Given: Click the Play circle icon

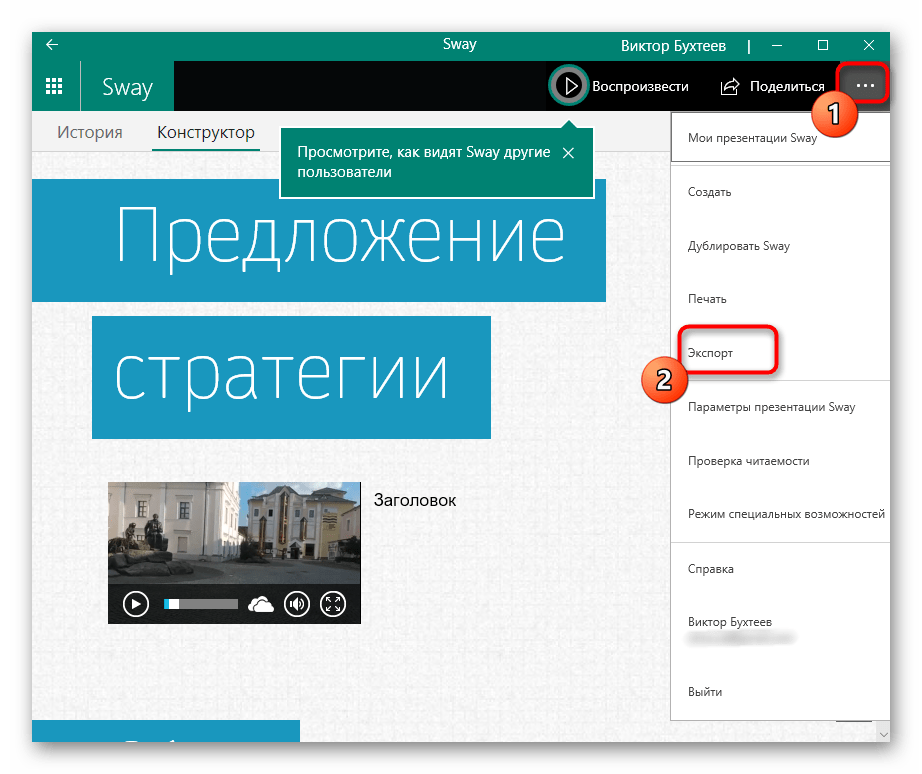Looking at the screenshot, I should 569,86.
